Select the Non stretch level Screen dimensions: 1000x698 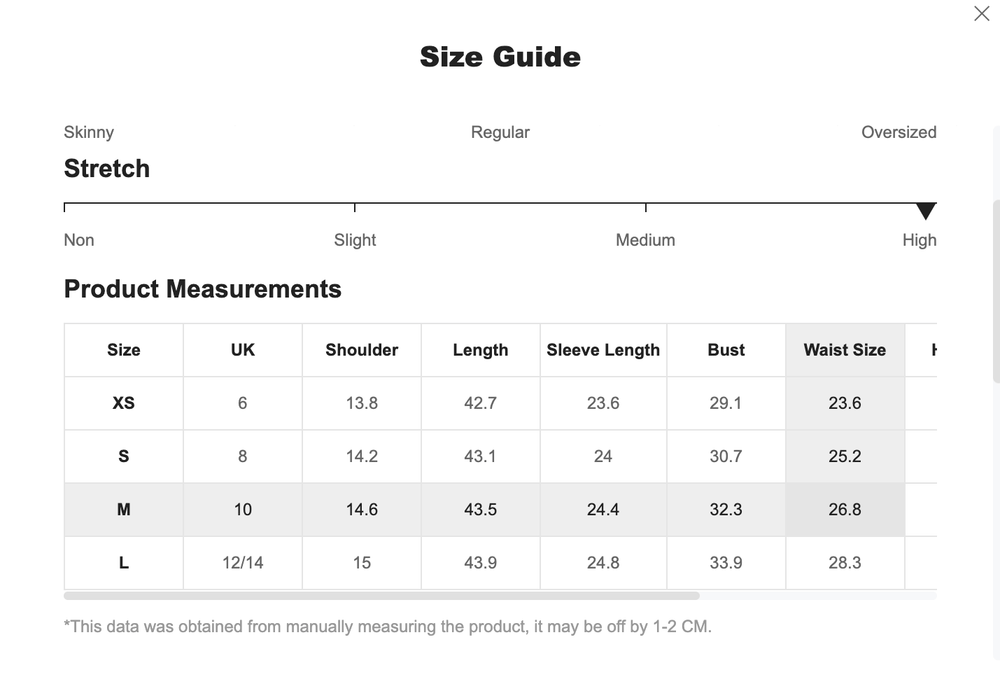click(x=79, y=240)
